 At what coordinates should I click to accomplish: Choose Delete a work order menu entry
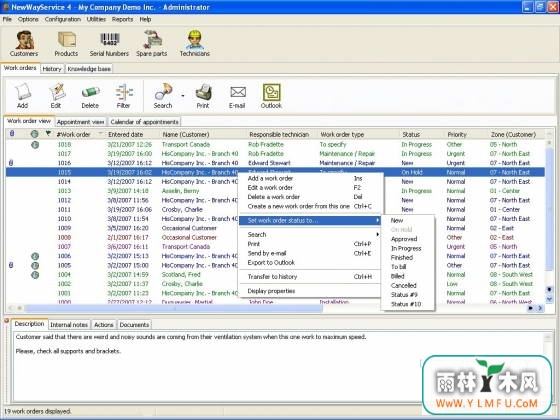pyautogui.click(x=310, y=197)
